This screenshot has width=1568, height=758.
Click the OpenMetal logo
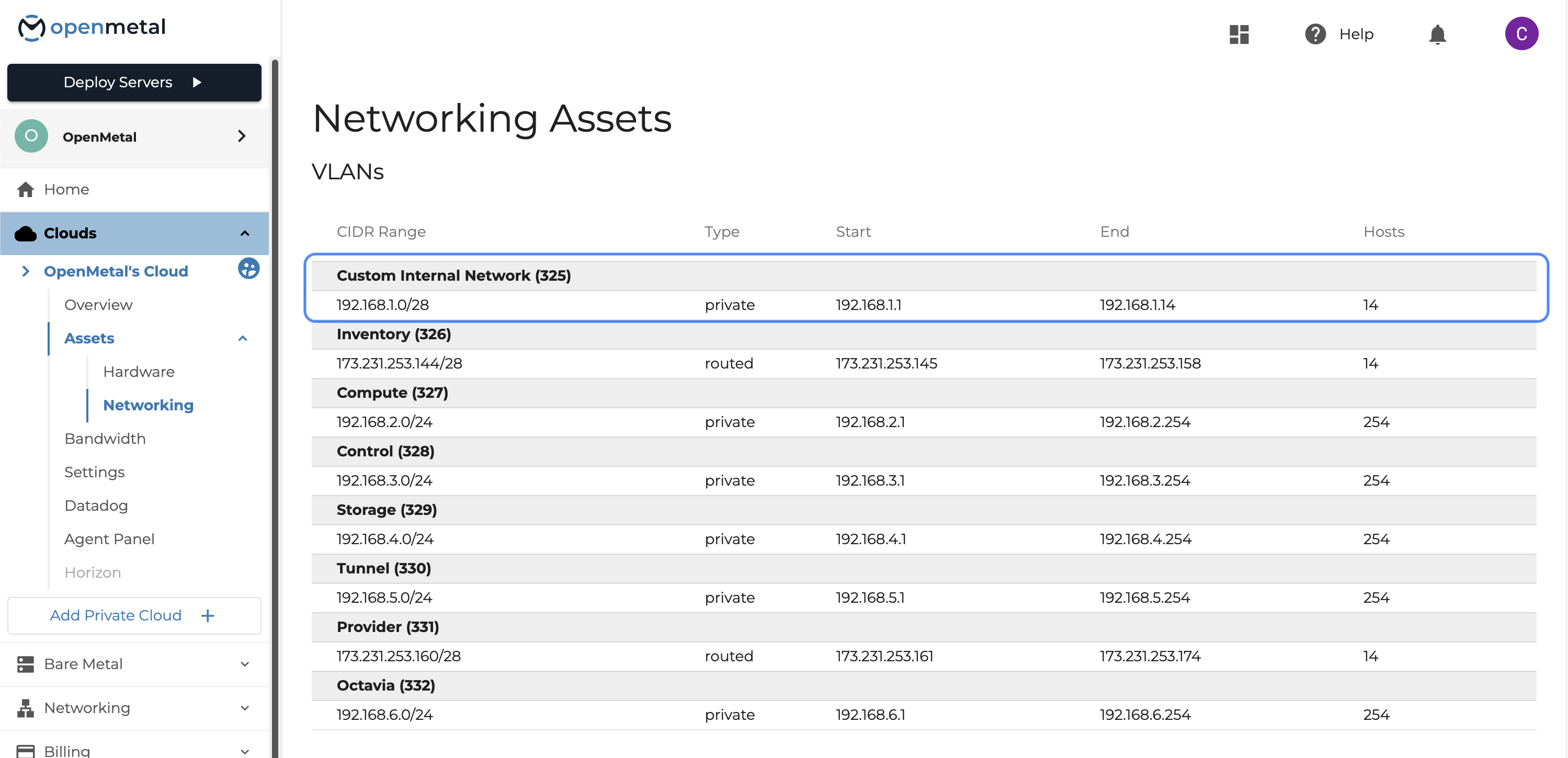(92, 27)
